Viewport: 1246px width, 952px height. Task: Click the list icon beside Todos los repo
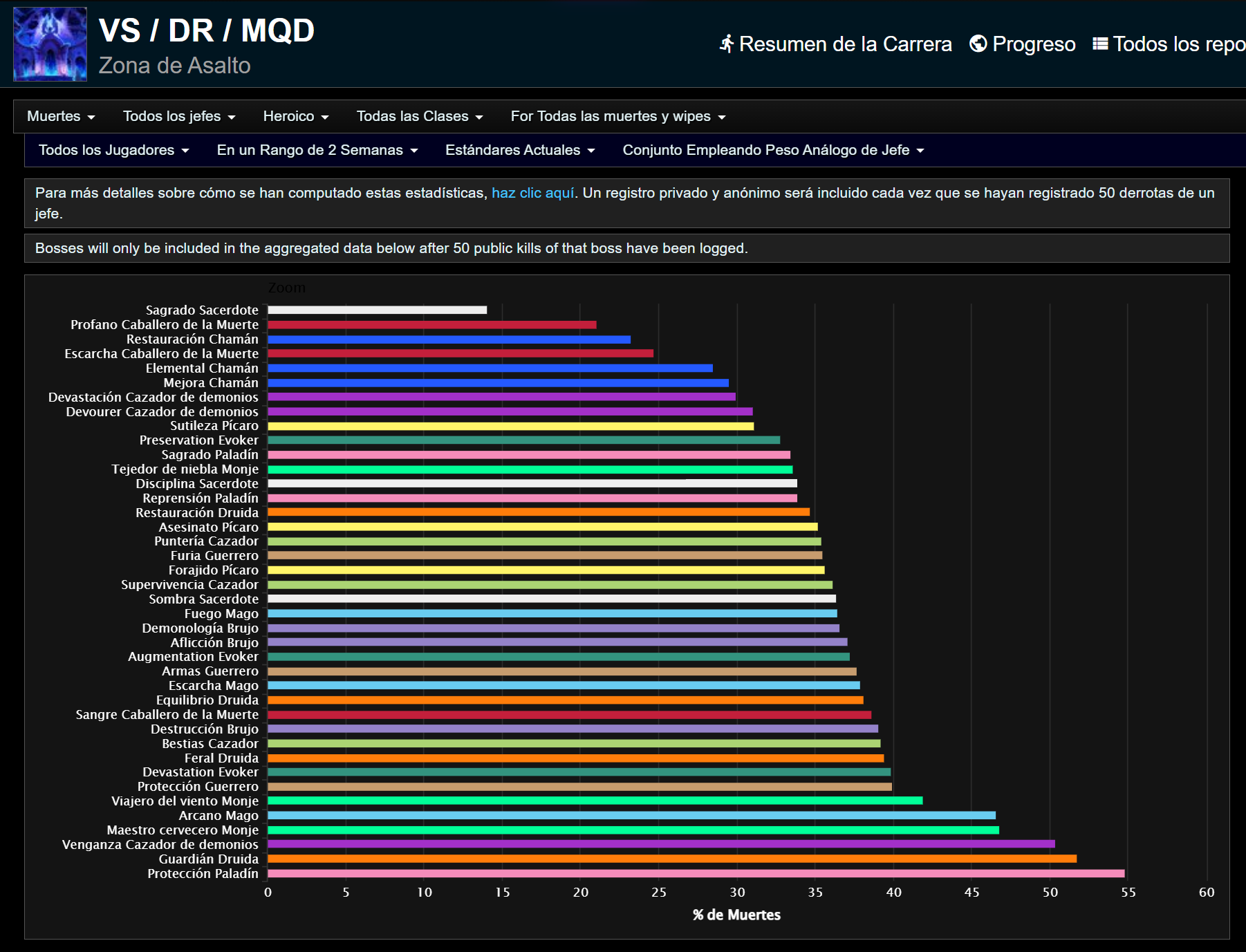pyautogui.click(x=1099, y=44)
